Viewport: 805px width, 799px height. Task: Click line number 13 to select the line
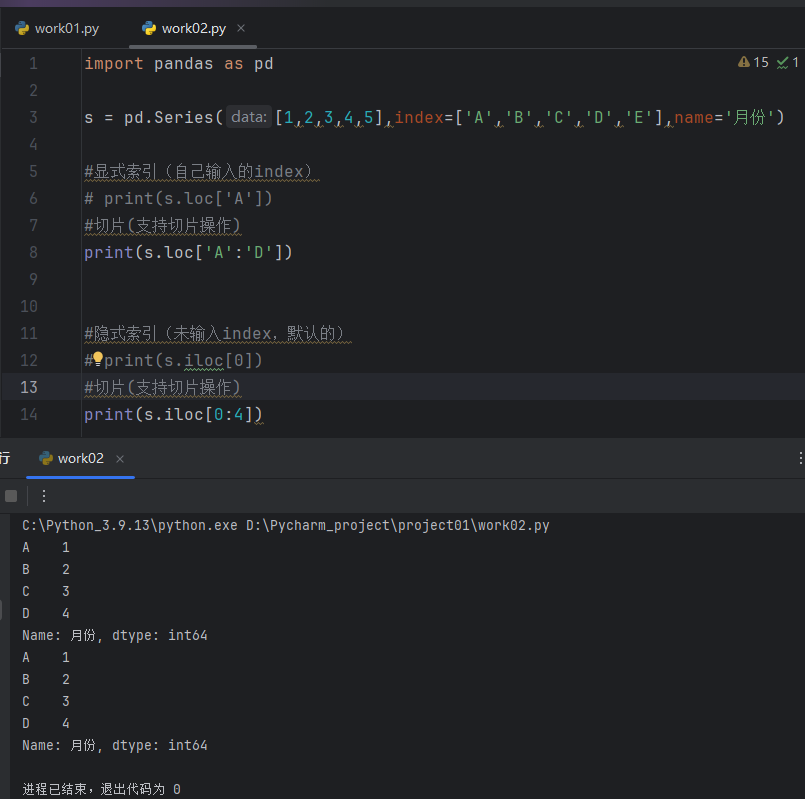29,387
